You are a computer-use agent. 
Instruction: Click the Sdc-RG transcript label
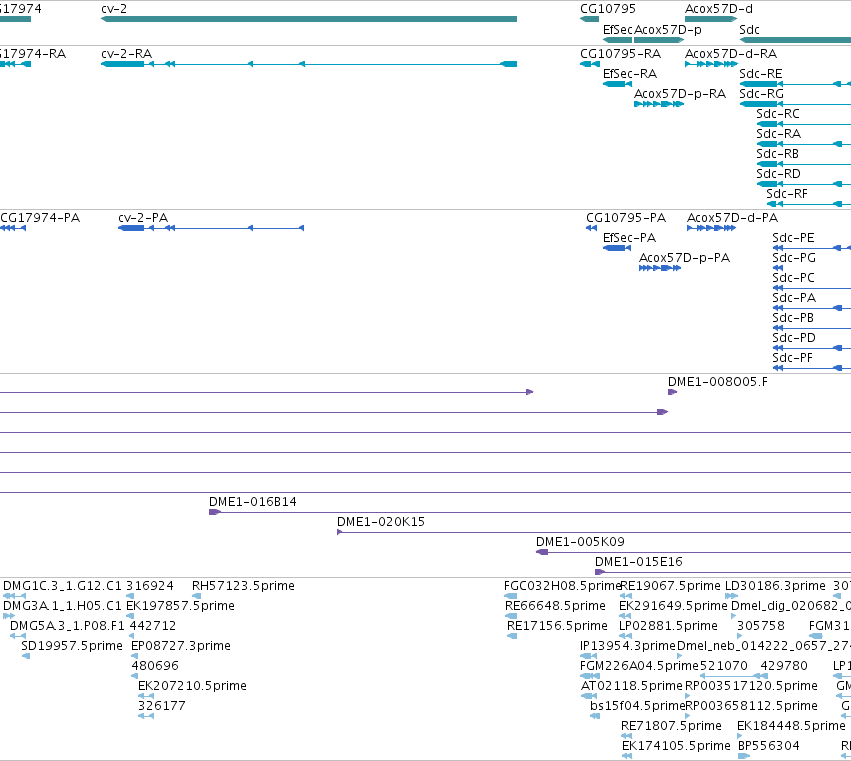[761, 94]
